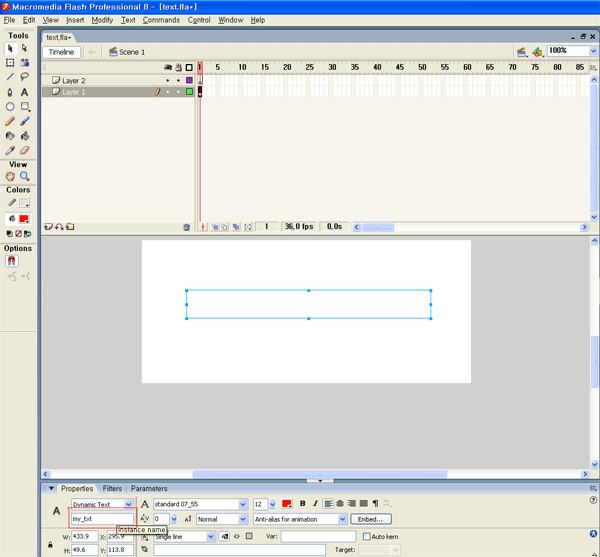Open the font size slider dropdown
The image size is (600, 557).
[272, 505]
